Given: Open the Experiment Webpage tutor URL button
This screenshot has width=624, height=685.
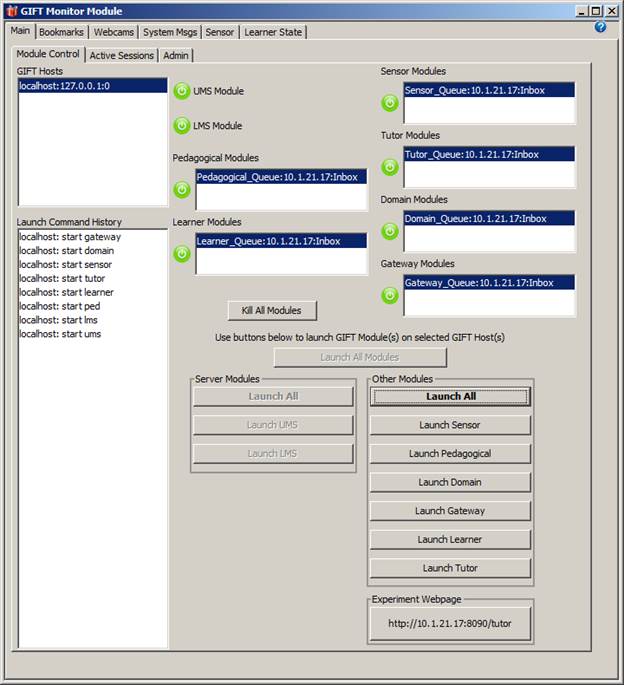Looking at the screenshot, I should (451, 623).
